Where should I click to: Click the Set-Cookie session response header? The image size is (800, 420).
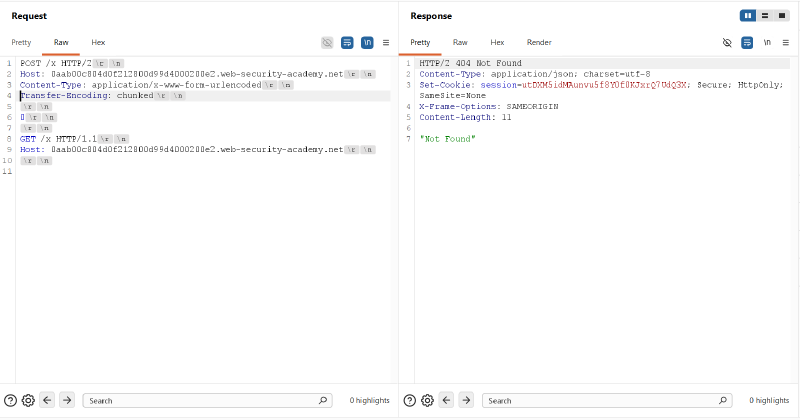click(601, 90)
